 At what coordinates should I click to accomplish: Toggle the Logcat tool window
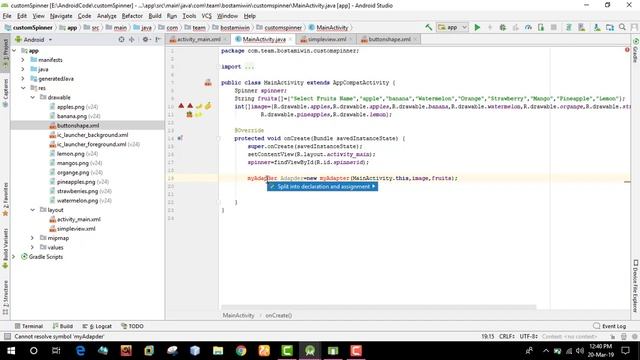pyautogui.click(x=97, y=326)
